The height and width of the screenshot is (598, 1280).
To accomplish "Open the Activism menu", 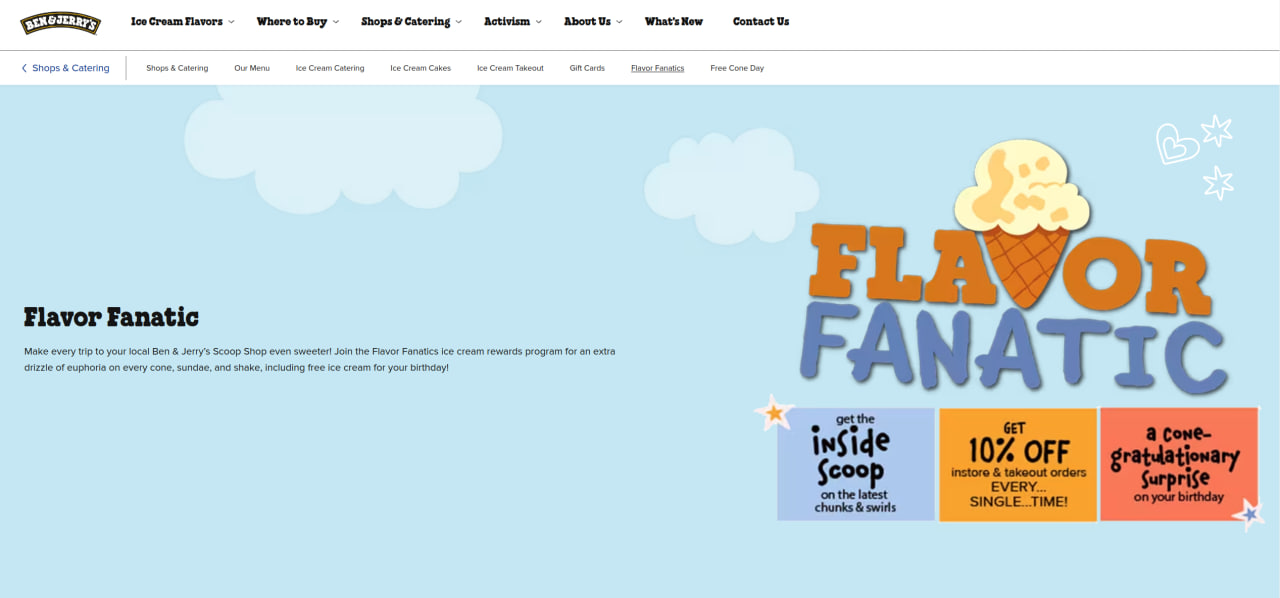I will coord(507,22).
